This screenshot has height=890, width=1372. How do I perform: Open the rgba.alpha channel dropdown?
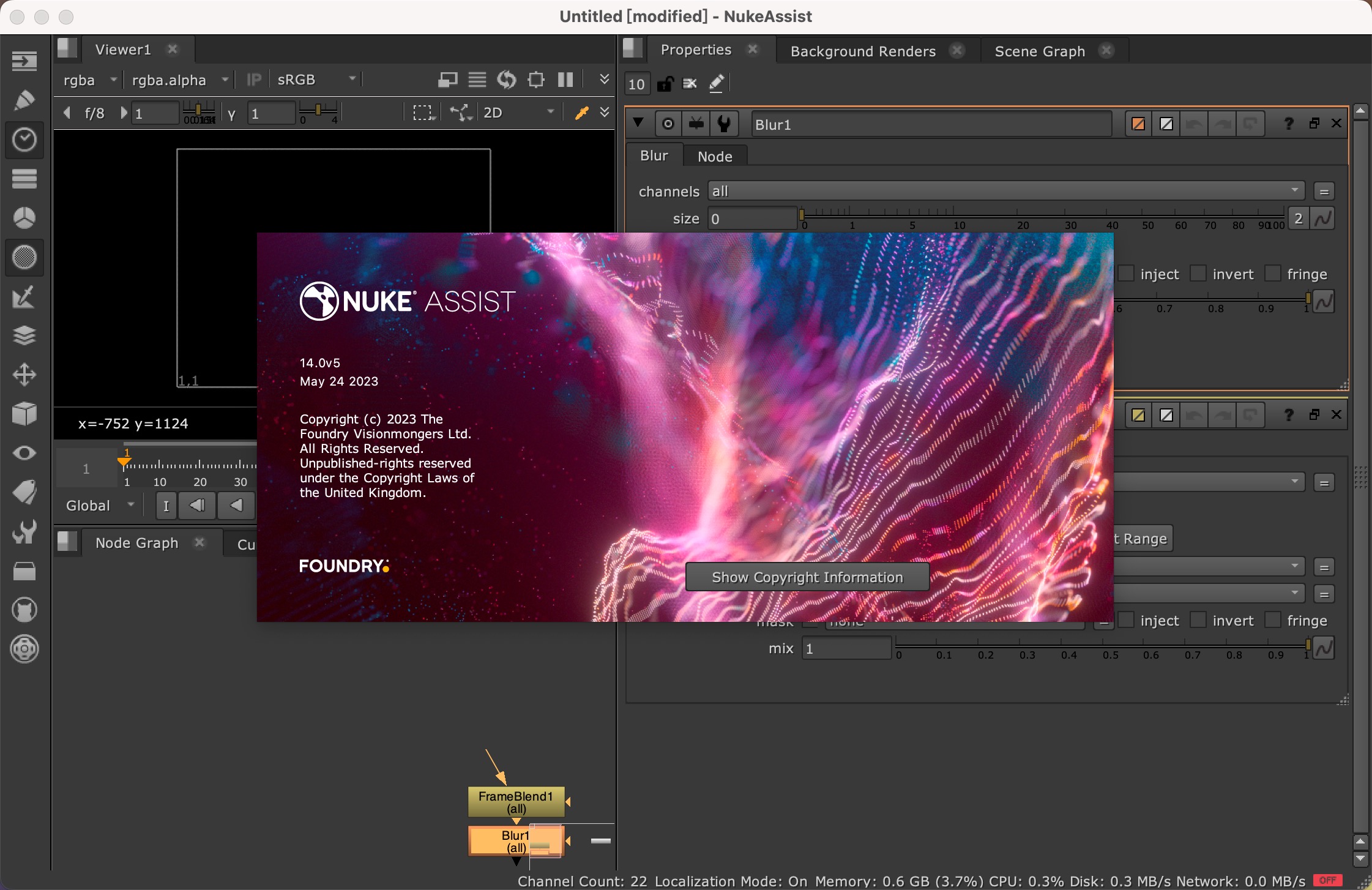[x=180, y=80]
